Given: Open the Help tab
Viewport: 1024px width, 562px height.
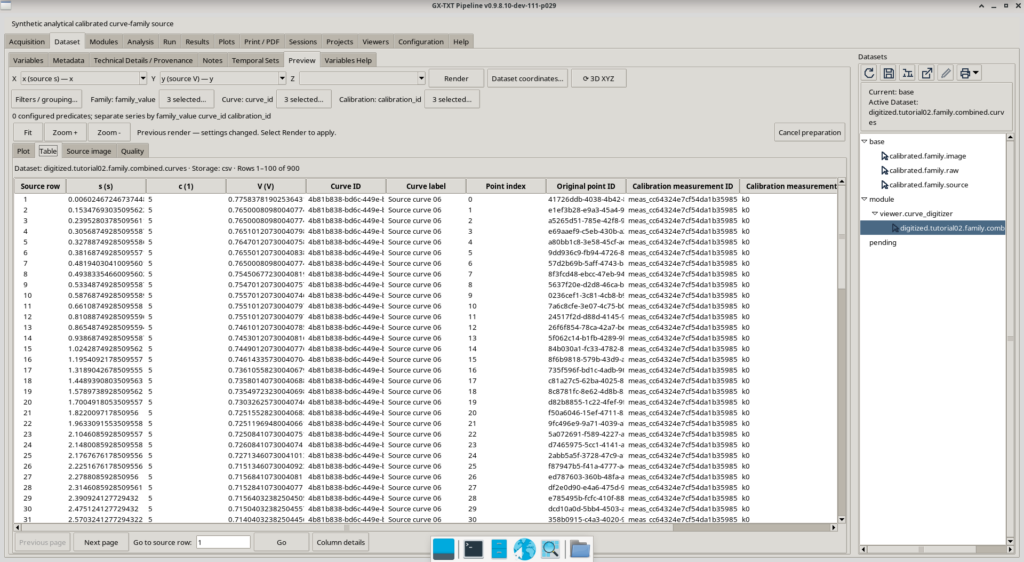Looking at the screenshot, I should coord(461,41).
